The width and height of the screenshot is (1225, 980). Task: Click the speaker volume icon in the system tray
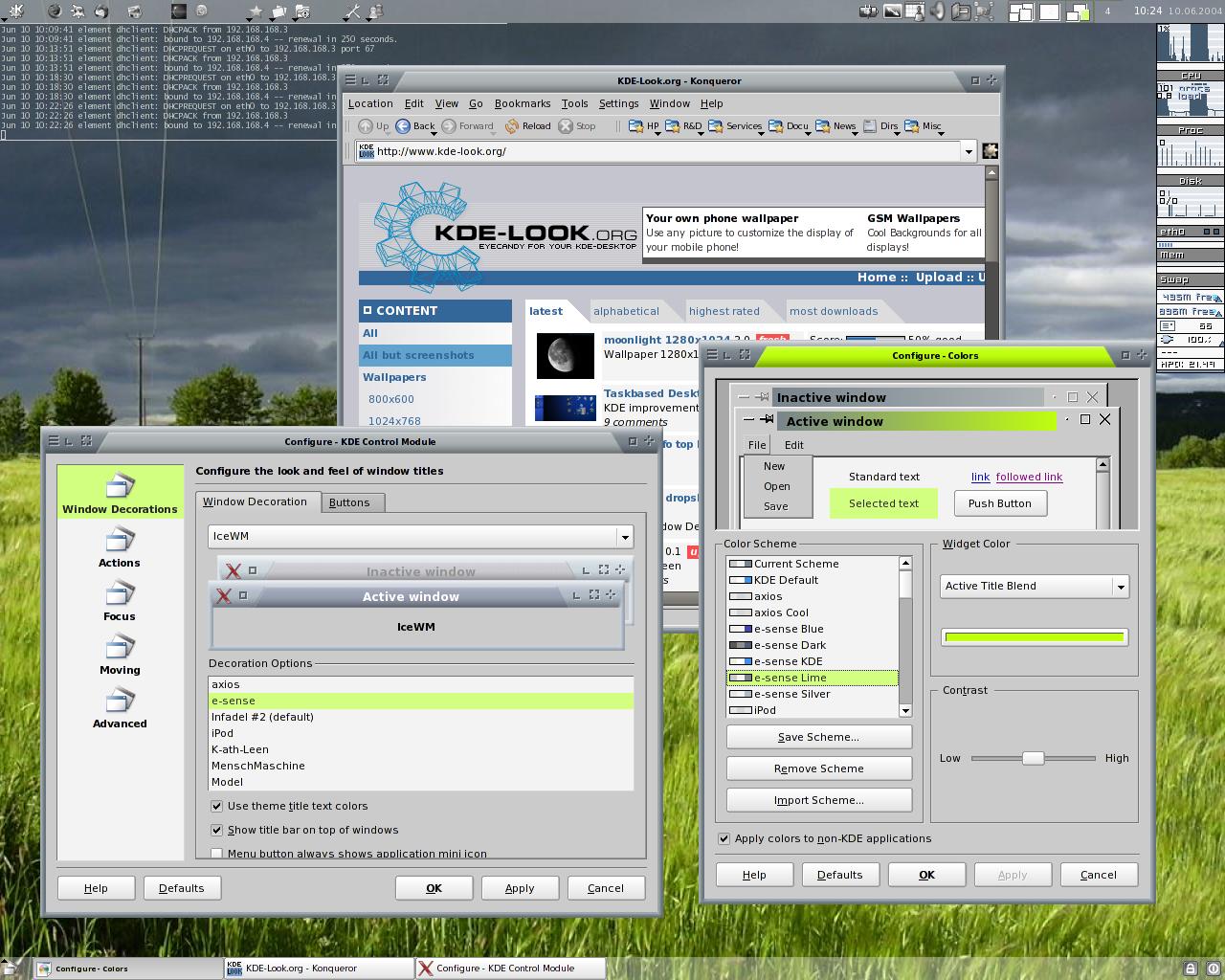click(938, 11)
